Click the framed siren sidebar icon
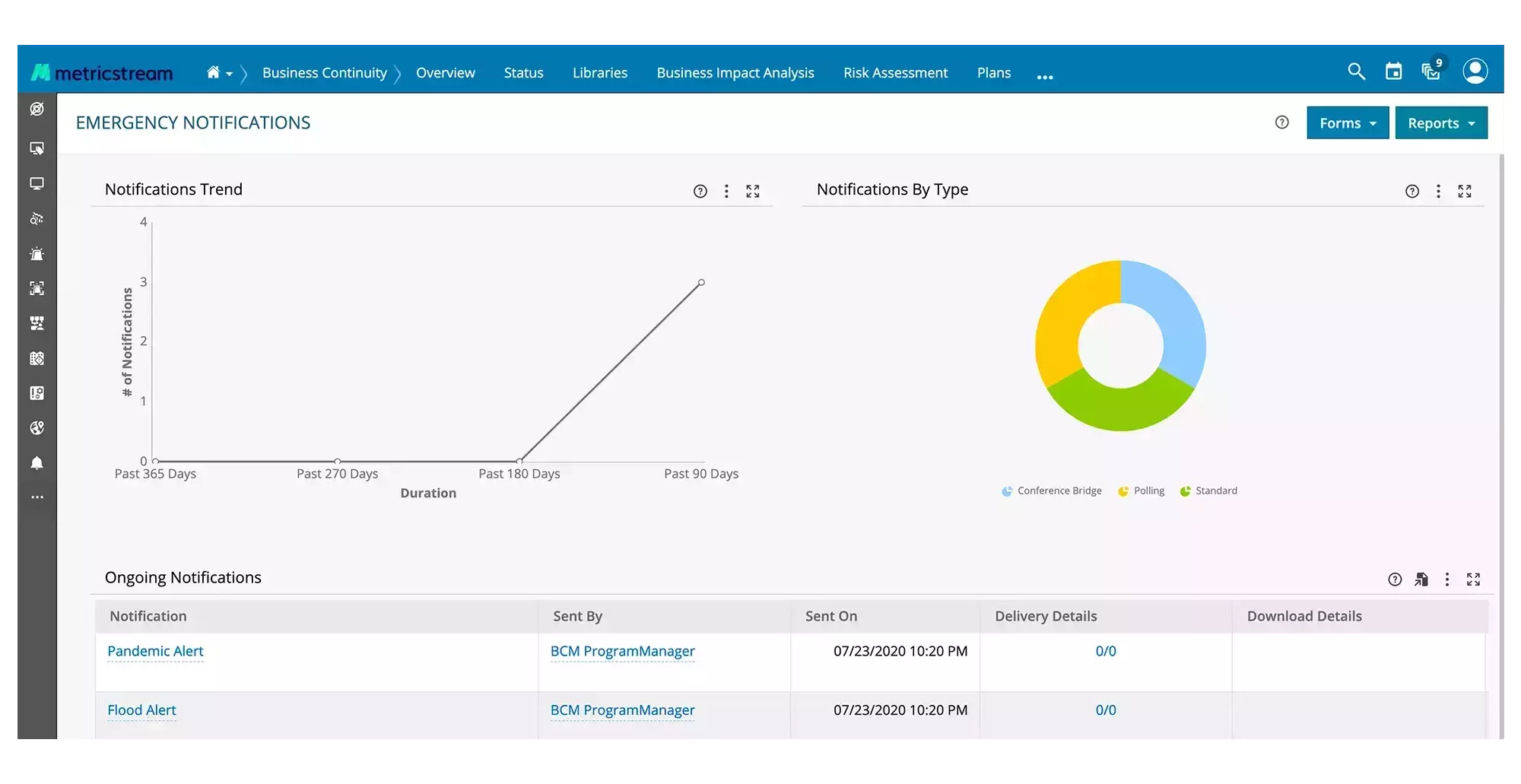 (x=37, y=288)
